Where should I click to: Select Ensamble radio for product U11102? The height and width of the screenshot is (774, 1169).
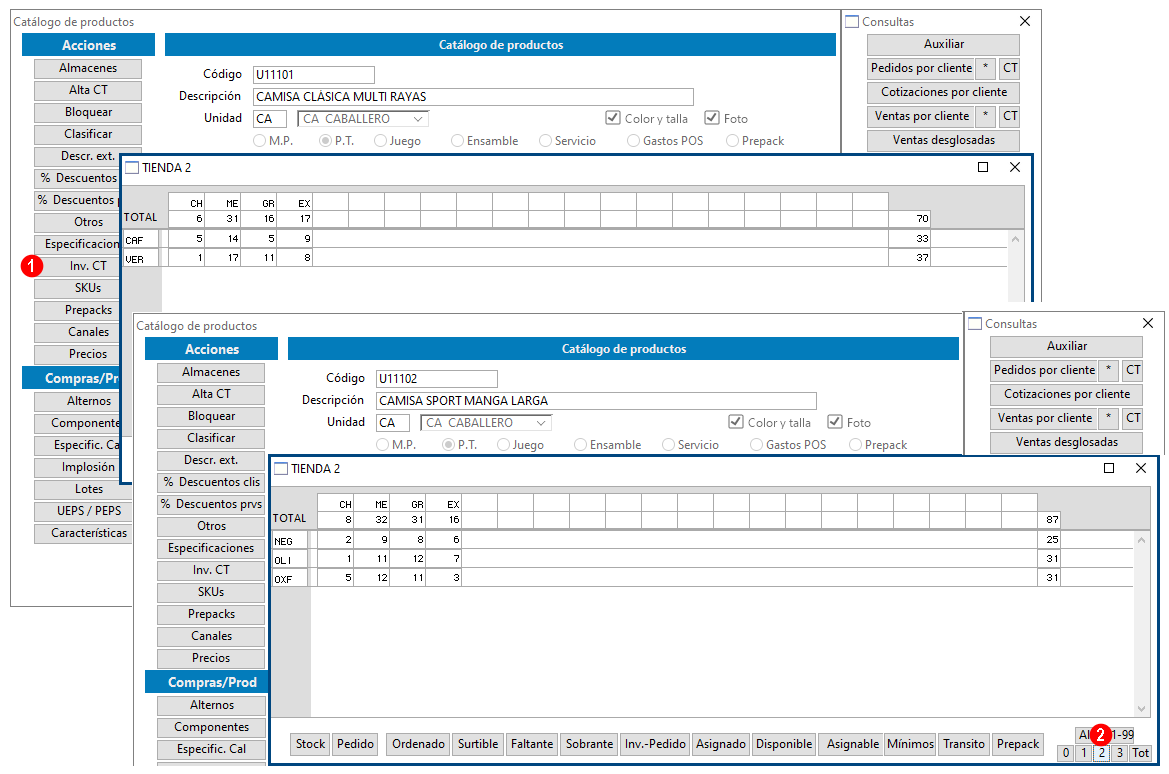coord(580,444)
